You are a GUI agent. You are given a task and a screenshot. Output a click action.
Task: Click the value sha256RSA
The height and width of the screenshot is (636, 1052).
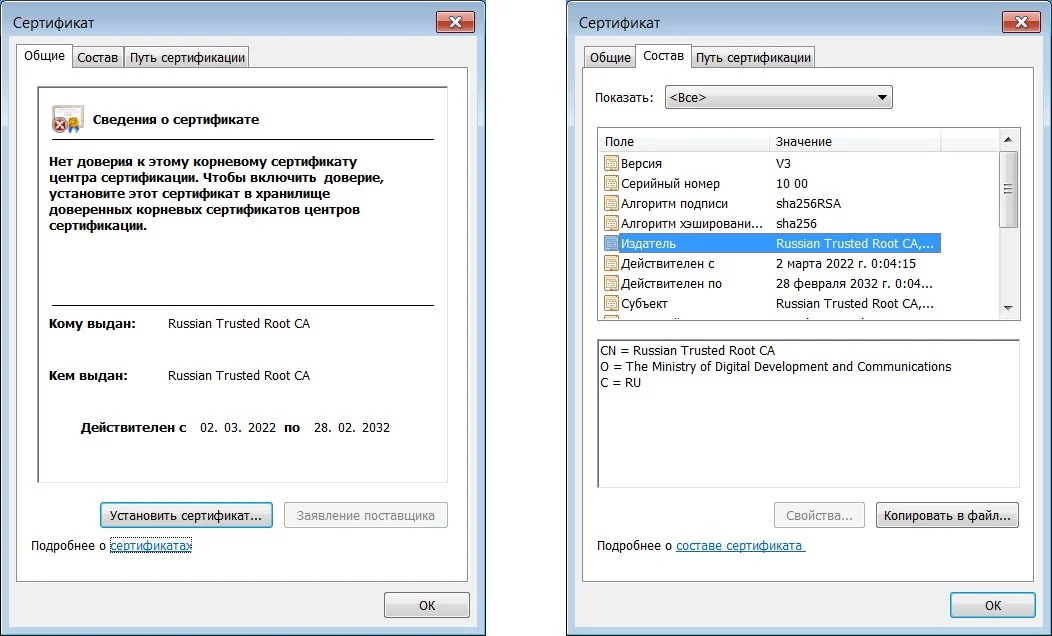point(808,203)
